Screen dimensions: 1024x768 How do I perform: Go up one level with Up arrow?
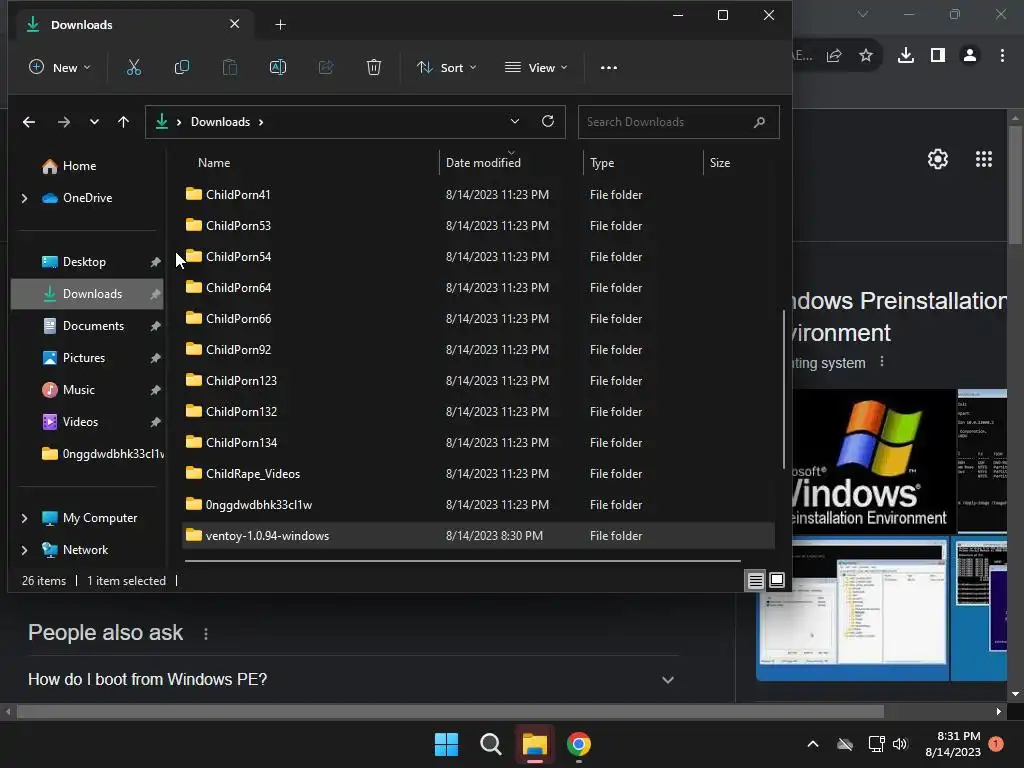(x=123, y=122)
